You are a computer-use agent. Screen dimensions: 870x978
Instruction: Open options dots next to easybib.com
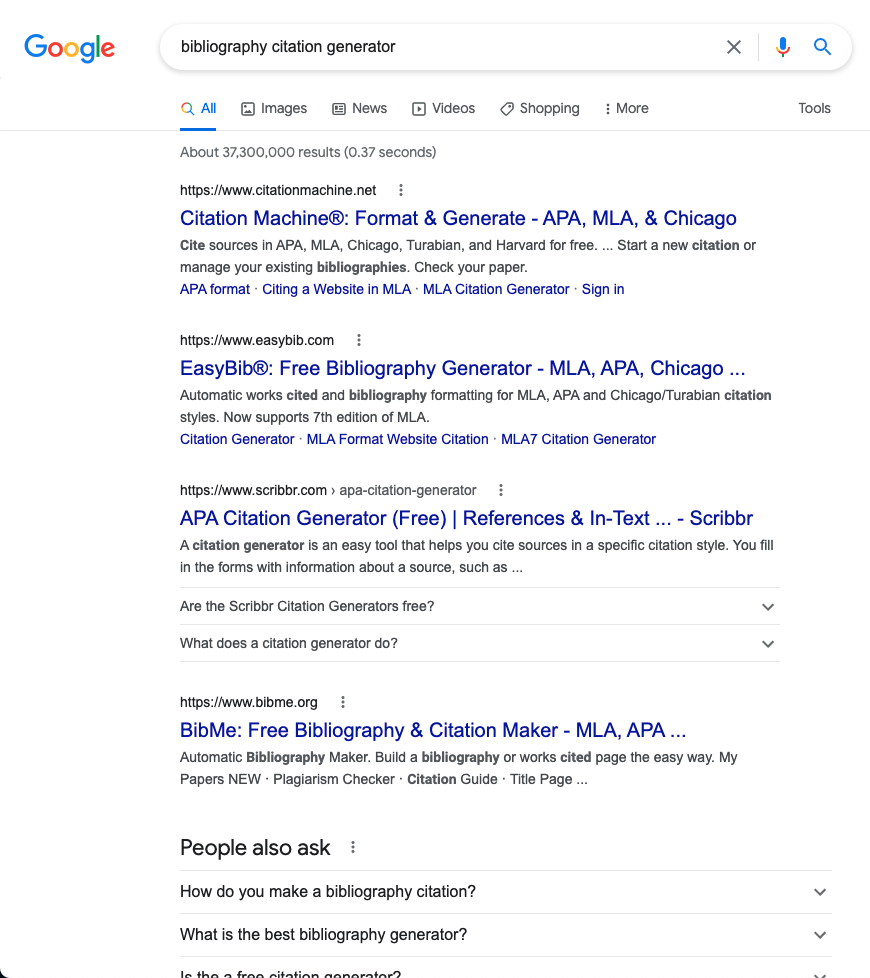[359, 340]
